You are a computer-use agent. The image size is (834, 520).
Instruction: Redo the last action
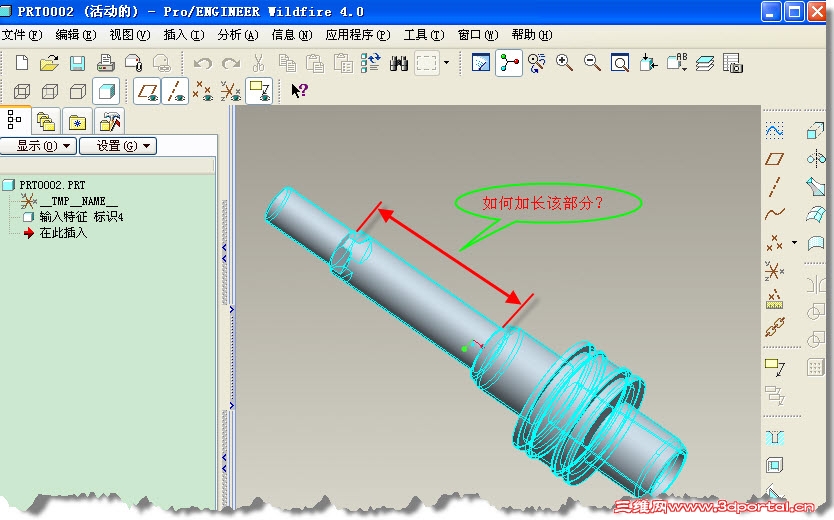click(x=230, y=64)
